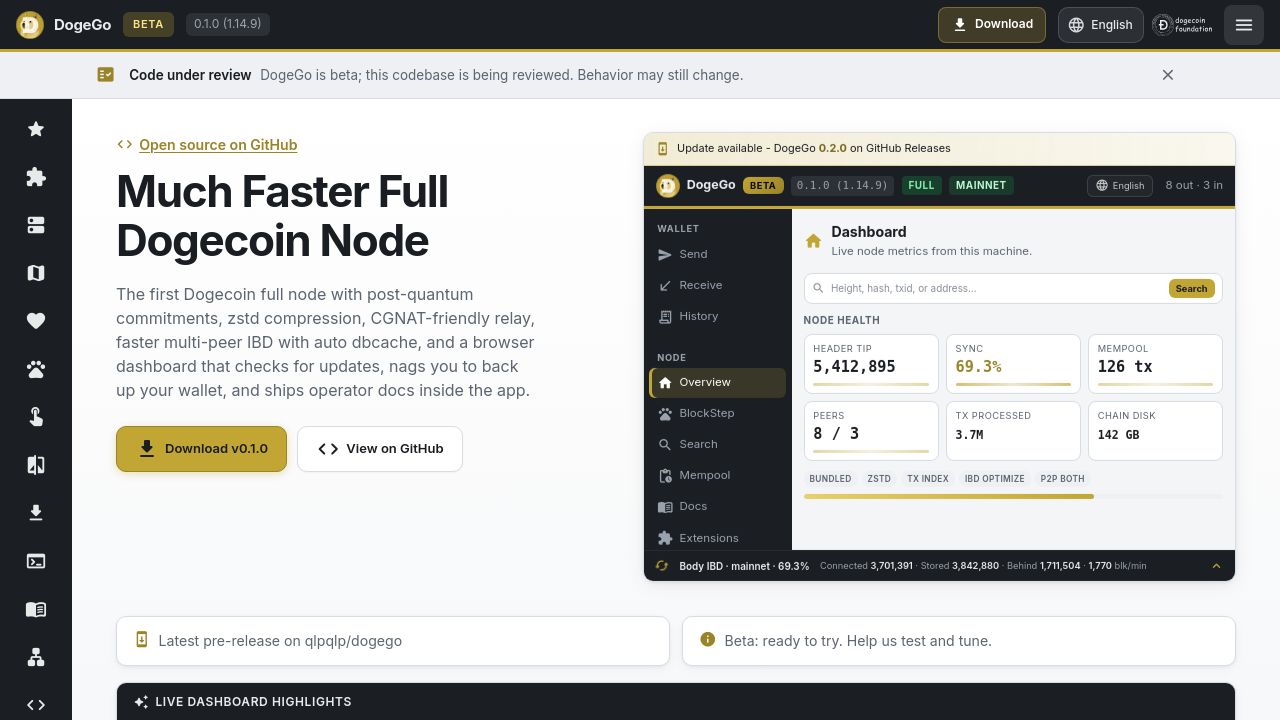Click the HEADER TIP 5,412,895 card
Screen dimensions: 1280x720
tap(871, 364)
